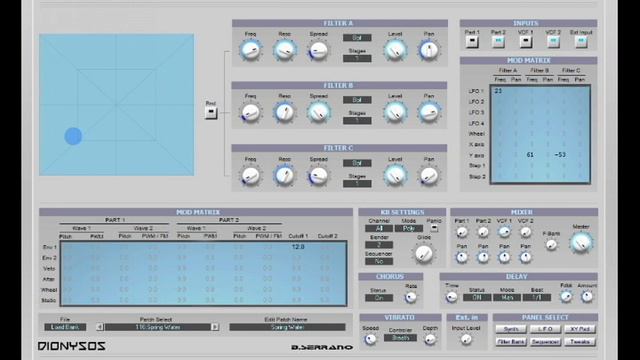Click the Filter A Pan knob
Screen dimensions: 640x360
pyautogui.click(x=429, y=51)
